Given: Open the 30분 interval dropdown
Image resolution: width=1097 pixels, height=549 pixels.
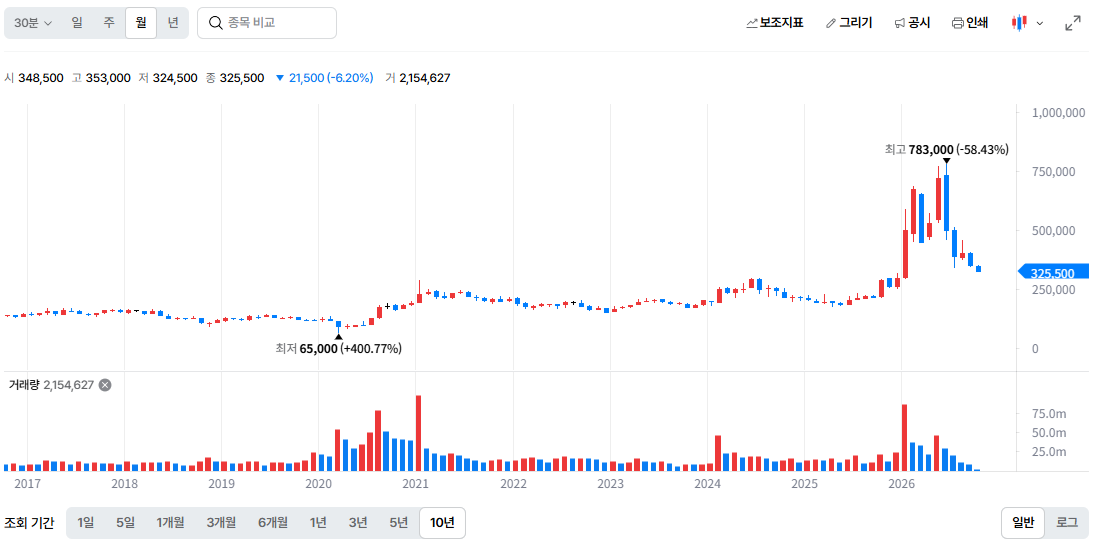Looking at the screenshot, I should click(33, 23).
